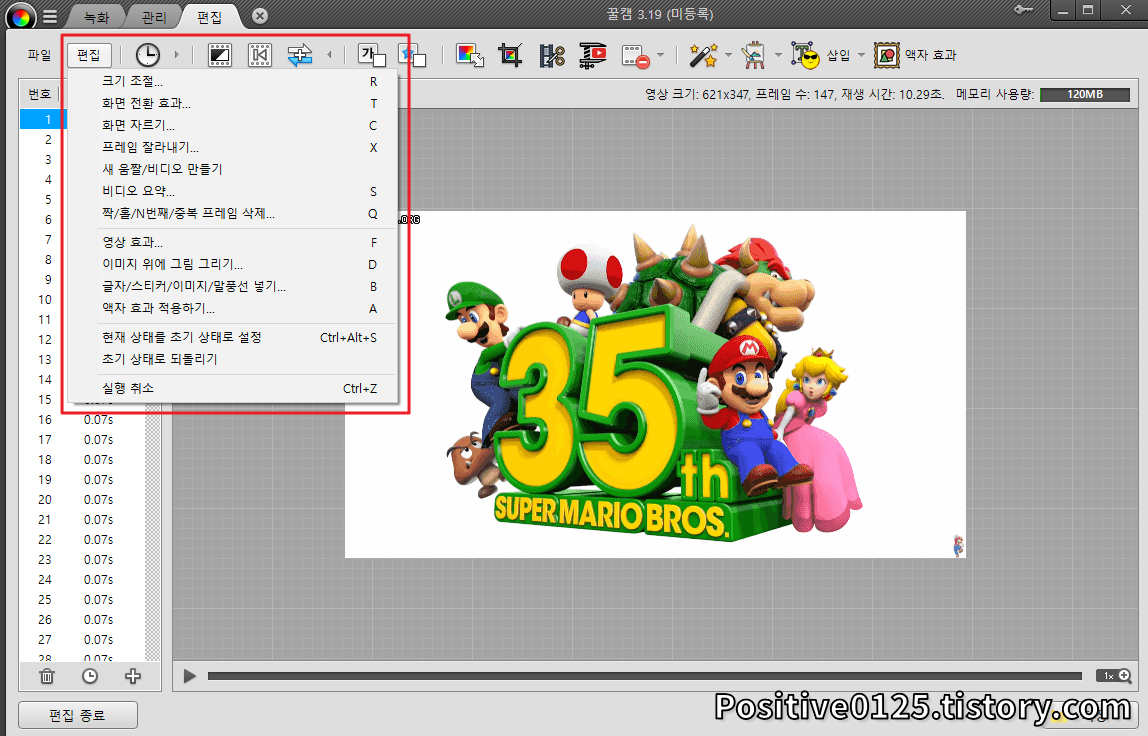Image resolution: width=1148 pixels, height=736 pixels.
Task: Click the playback timeline slider bar
Action: (644, 676)
